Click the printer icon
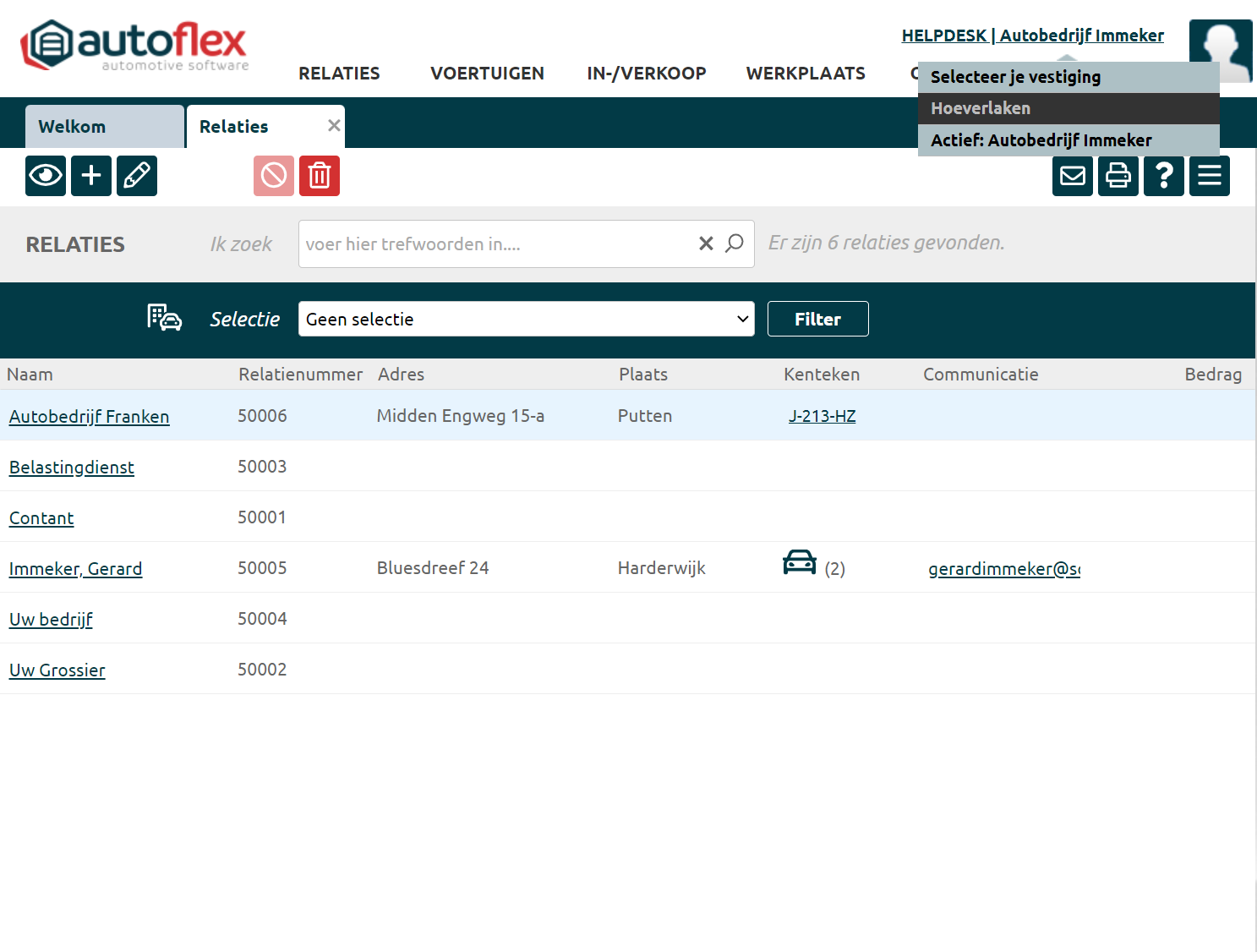Screen dimensions: 1257x952 [1118, 176]
